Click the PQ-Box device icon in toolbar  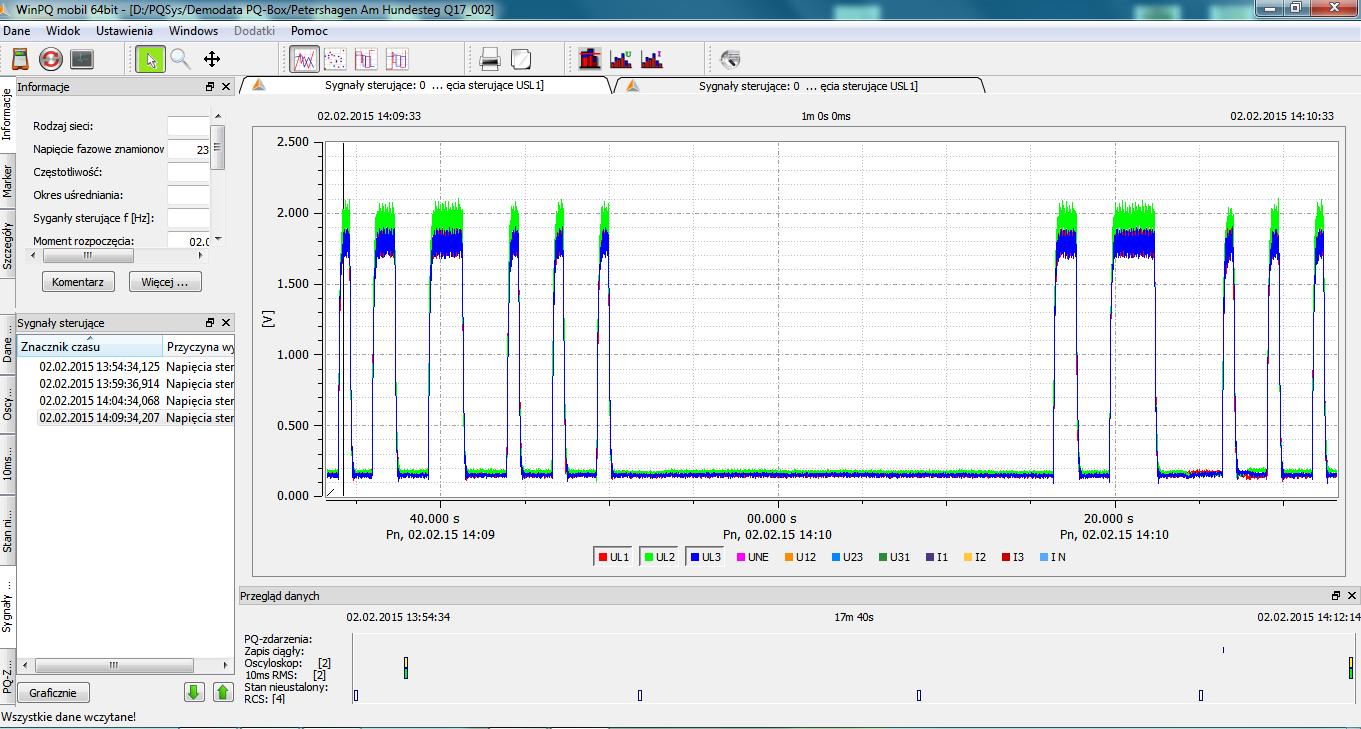(20, 59)
